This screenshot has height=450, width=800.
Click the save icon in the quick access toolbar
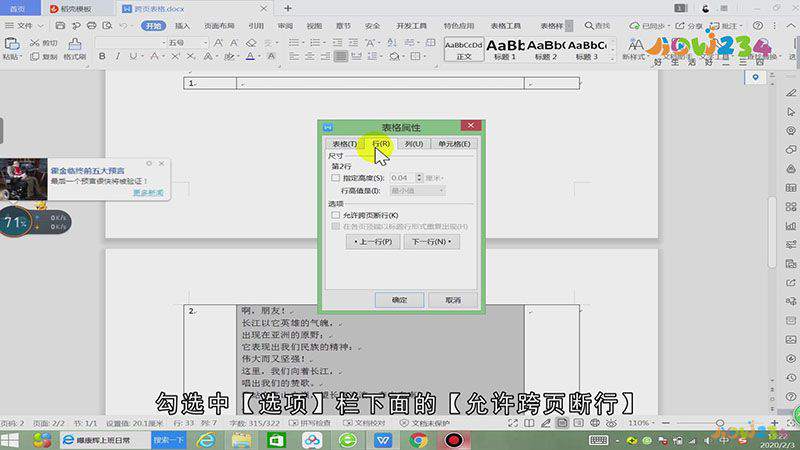coord(60,25)
